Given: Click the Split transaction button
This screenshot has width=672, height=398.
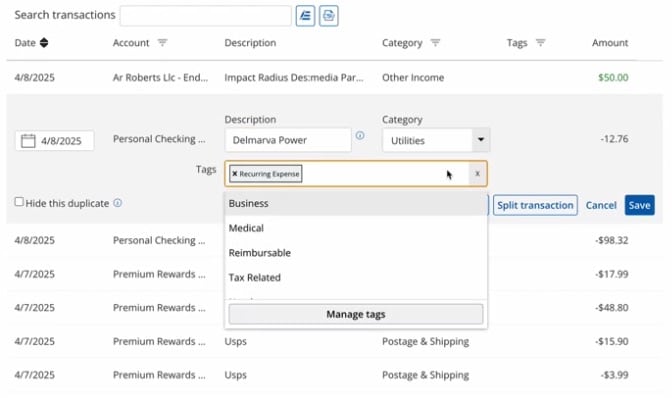Looking at the screenshot, I should (x=535, y=205).
